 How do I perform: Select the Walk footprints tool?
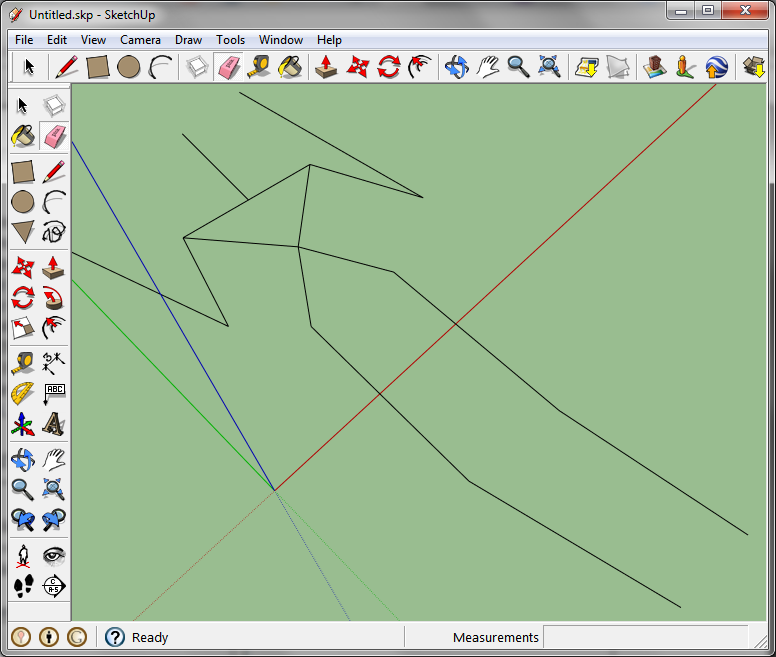click(x=23, y=586)
